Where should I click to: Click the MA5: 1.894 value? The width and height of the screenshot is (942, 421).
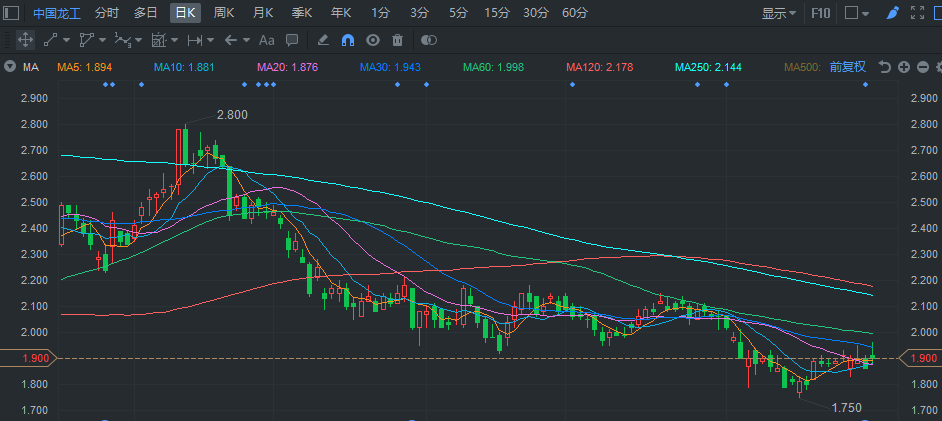point(85,67)
